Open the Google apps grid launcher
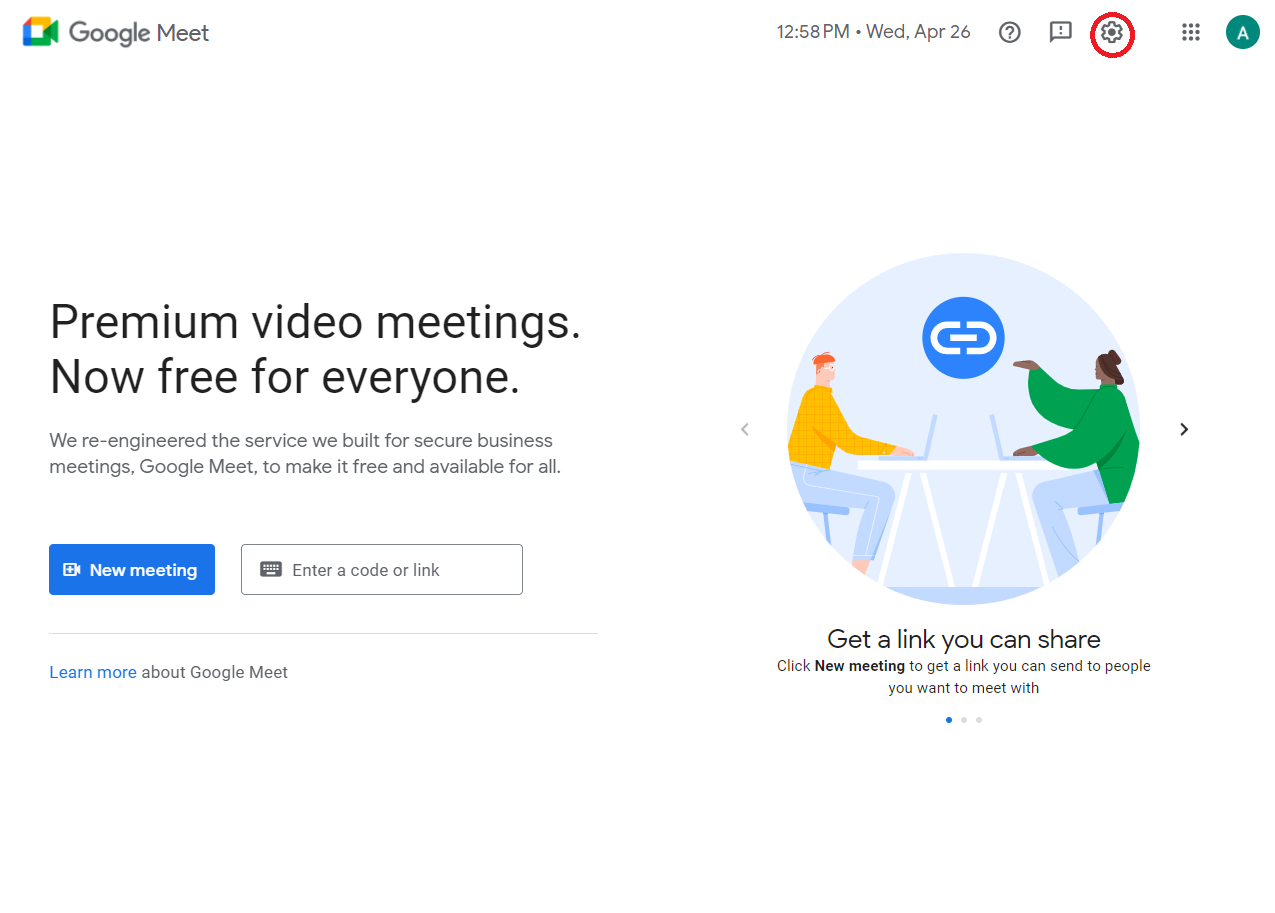Viewport: 1275px width, 913px height. 1190,33
